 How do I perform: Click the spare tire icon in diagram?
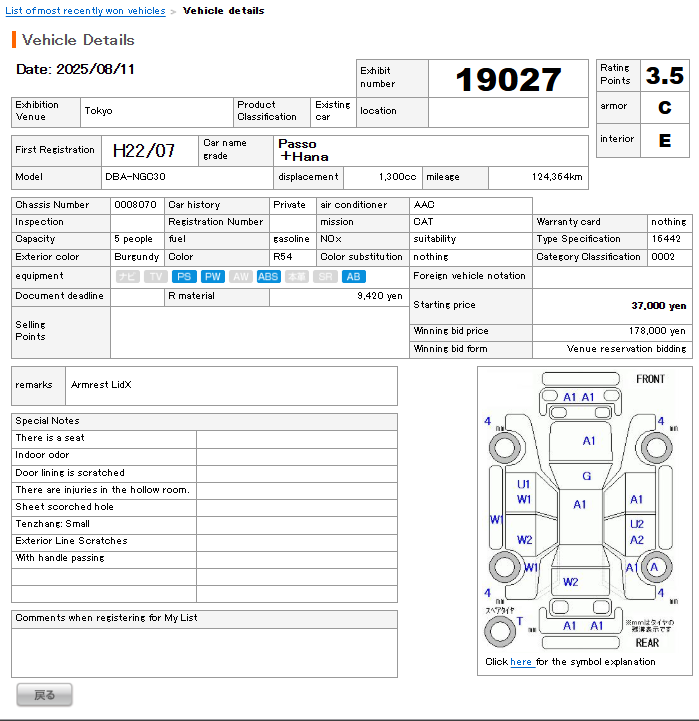pyautogui.click(x=500, y=630)
